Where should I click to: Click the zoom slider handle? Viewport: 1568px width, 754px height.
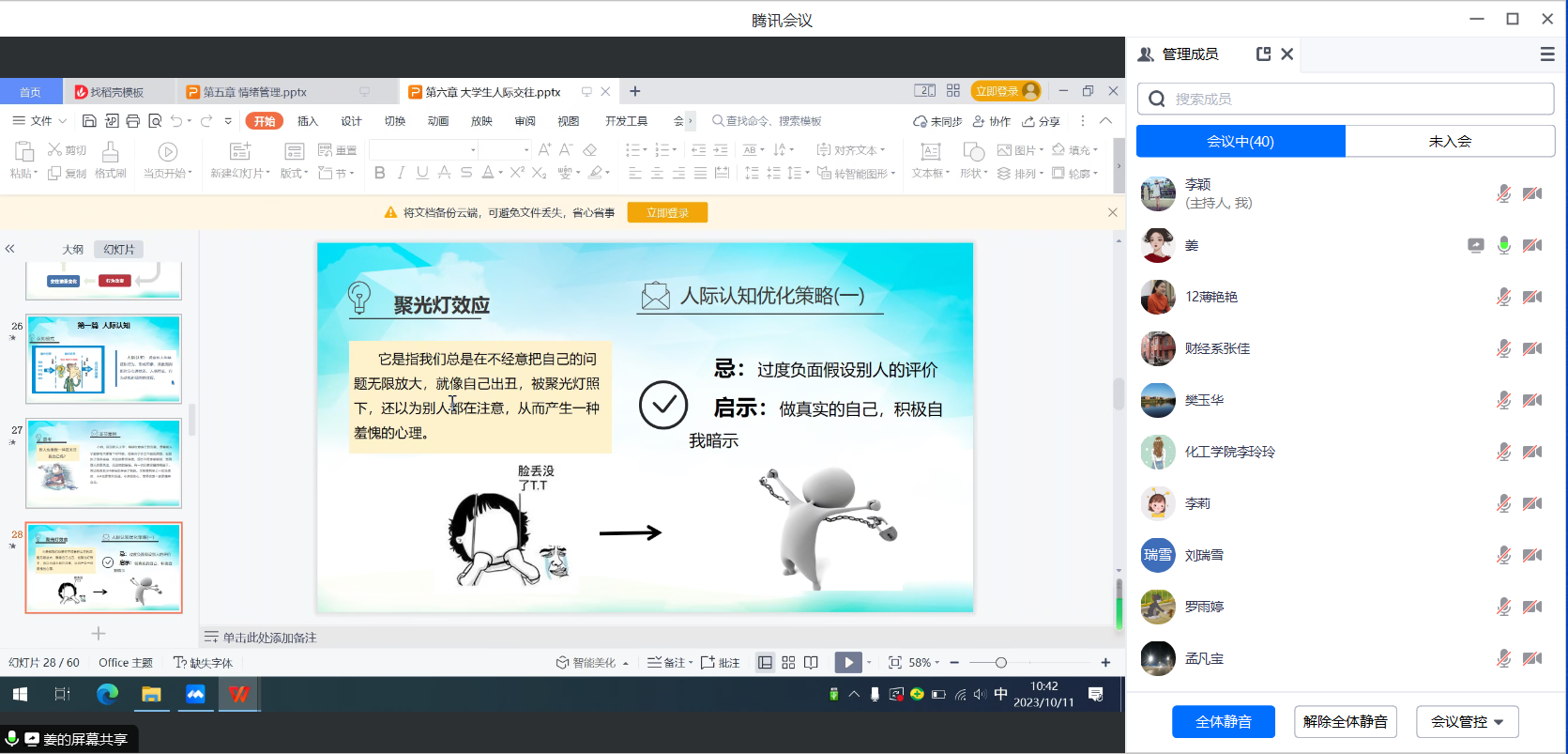[x=1001, y=663]
